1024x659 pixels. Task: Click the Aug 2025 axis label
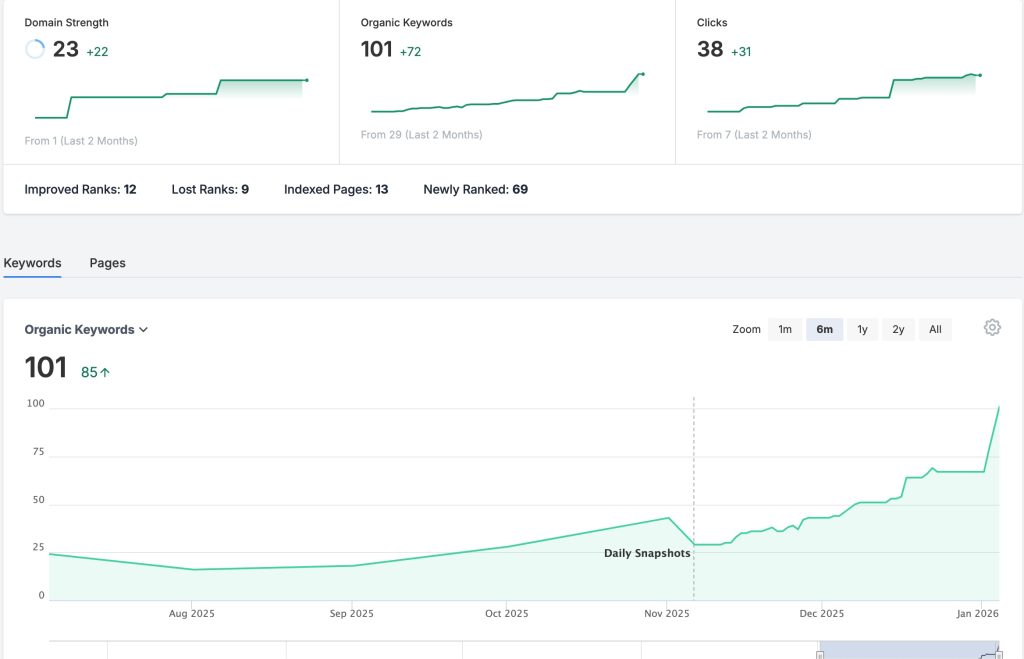(x=191, y=613)
